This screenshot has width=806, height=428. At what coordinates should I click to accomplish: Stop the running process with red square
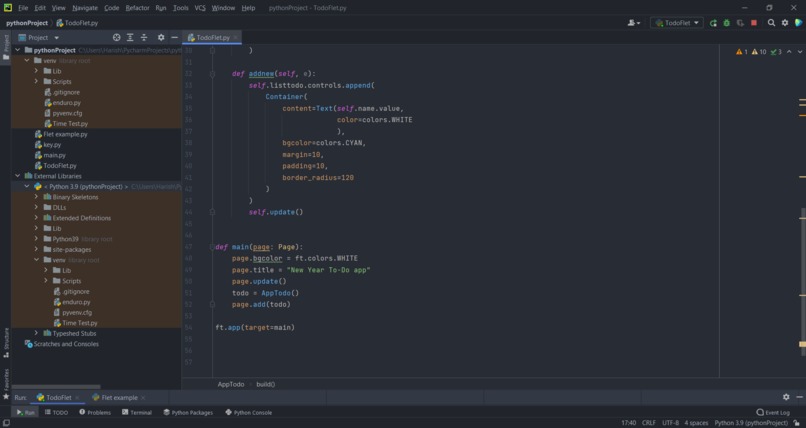(754, 23)
